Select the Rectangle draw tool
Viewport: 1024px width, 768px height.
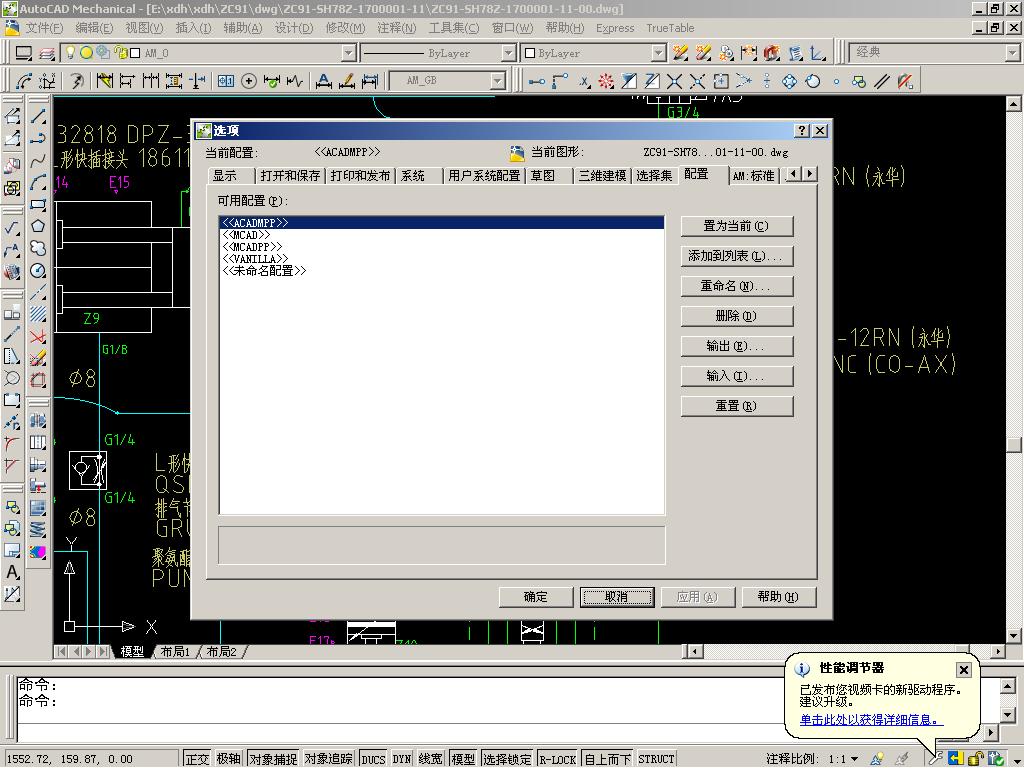pyautogui.click(x=38, y=204)
